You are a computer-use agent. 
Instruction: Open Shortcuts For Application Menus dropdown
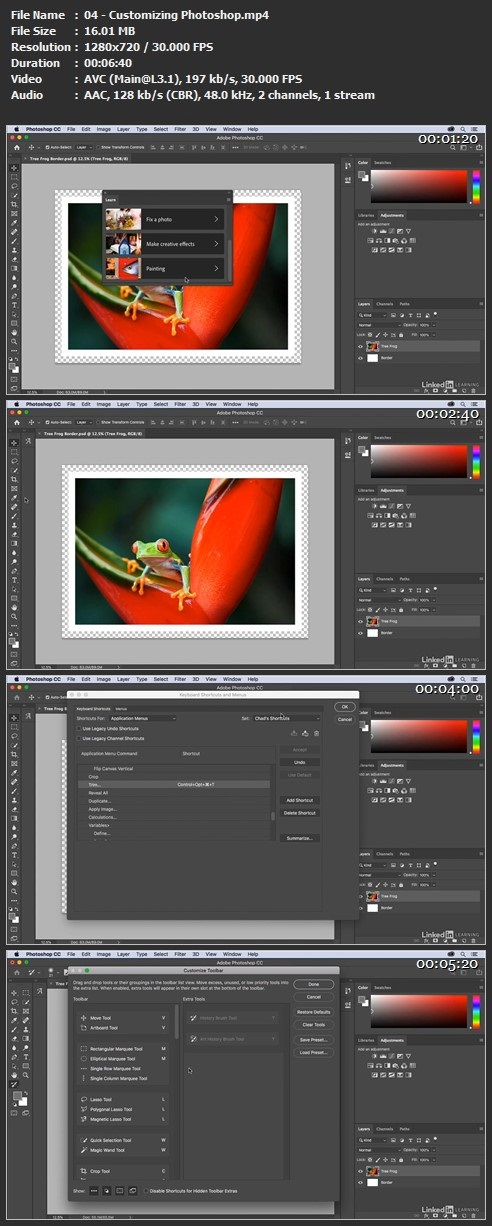click(x=142, y=718)
